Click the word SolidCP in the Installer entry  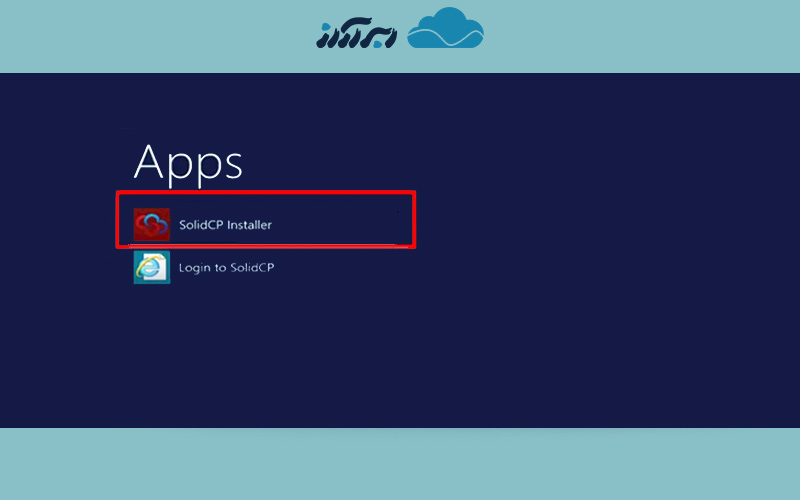(x=201, y=225)
